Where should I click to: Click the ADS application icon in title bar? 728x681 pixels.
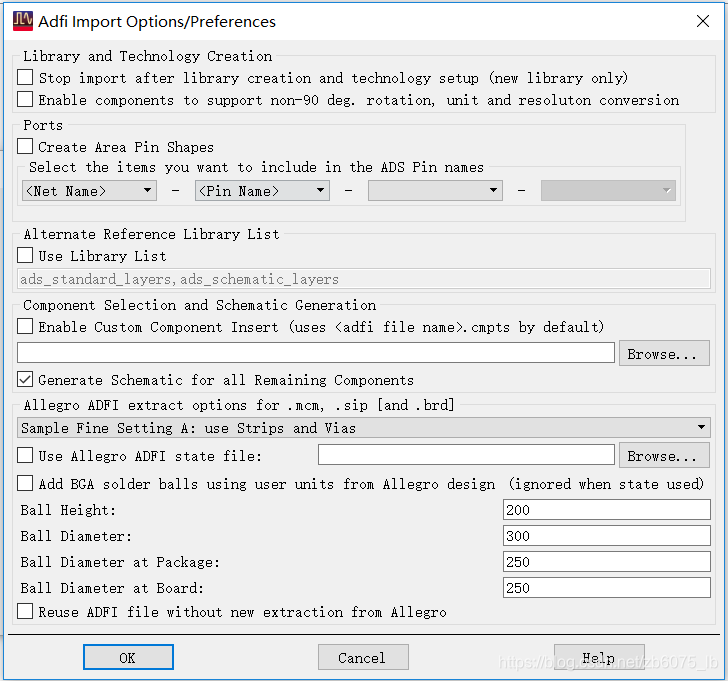(23, 21)
